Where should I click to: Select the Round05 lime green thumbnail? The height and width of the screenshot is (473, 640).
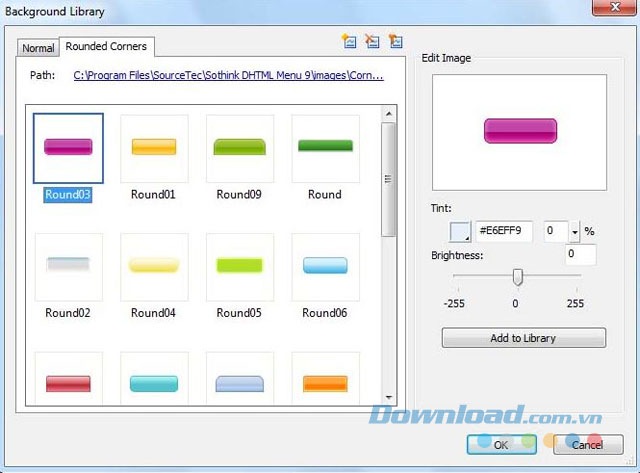click(x=239, y=266)
